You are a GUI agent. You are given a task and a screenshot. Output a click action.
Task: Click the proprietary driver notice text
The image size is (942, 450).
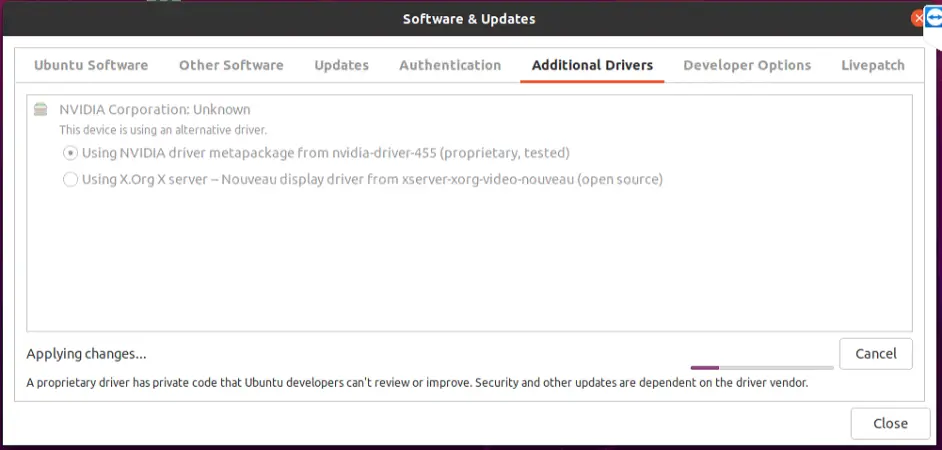coord(417,383)
